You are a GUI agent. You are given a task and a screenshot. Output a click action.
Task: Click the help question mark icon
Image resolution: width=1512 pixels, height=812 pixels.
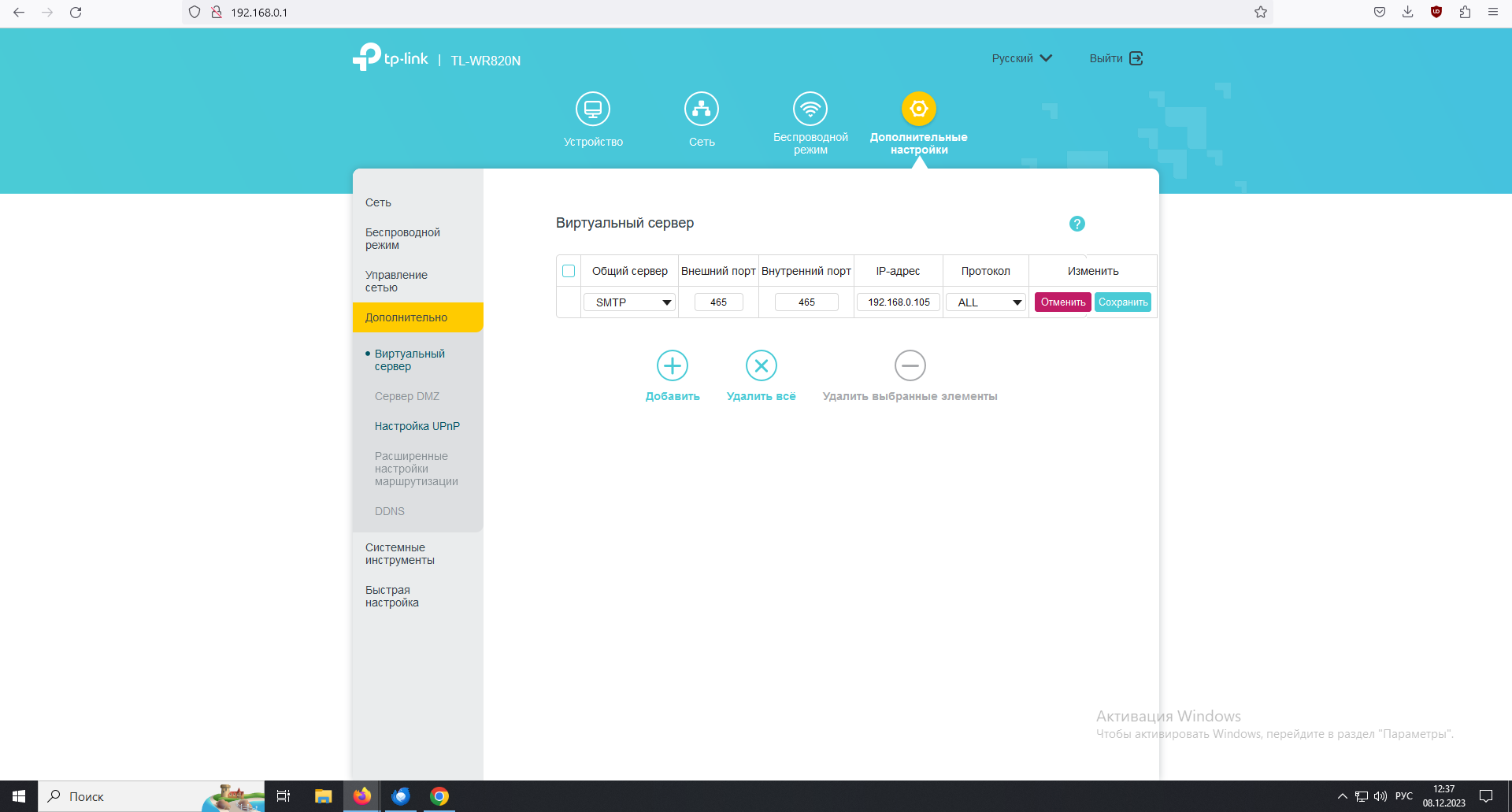[1077, 224]
